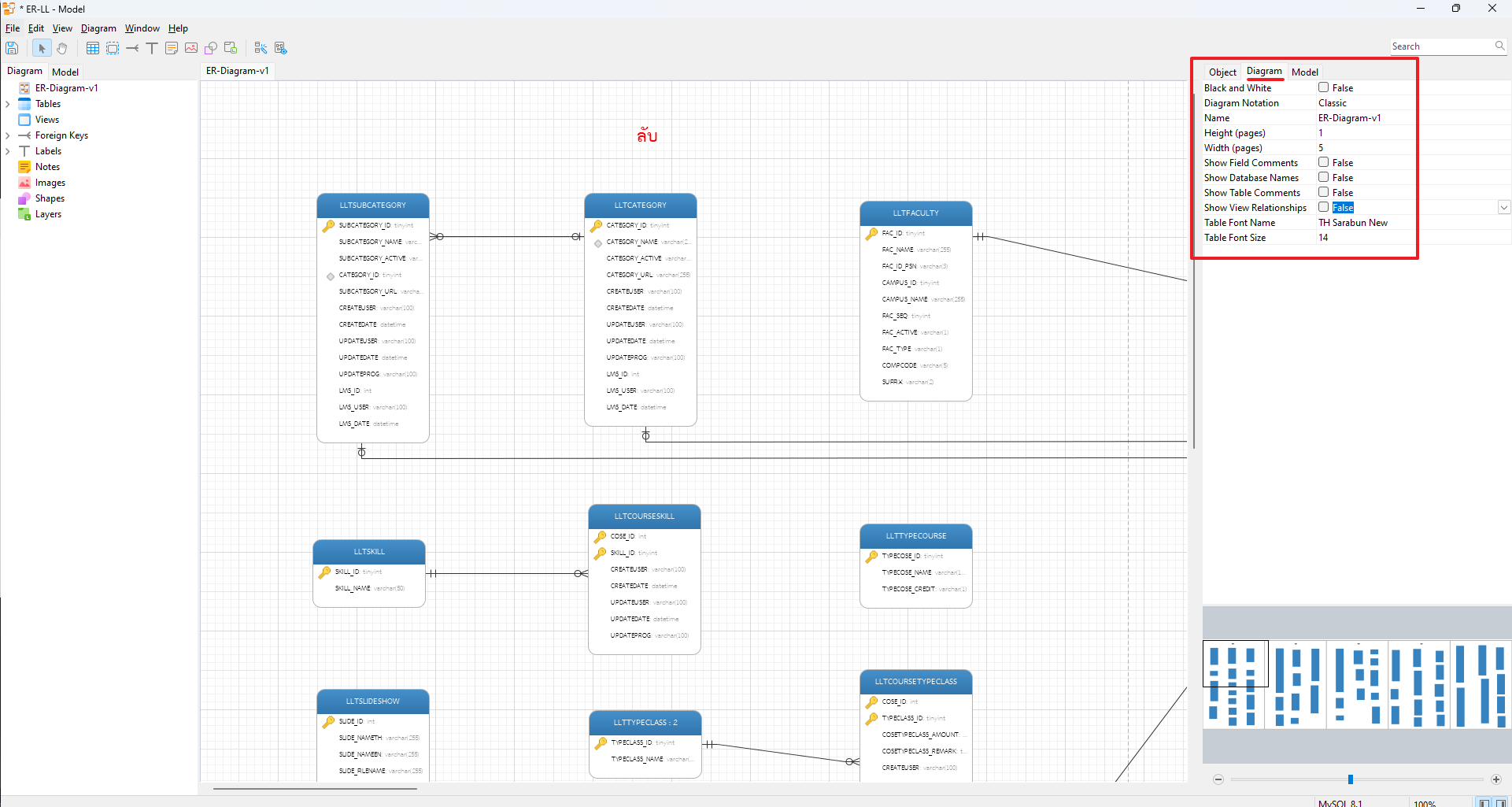
Task: Pick the New Table tool
Action: [93, 48]
